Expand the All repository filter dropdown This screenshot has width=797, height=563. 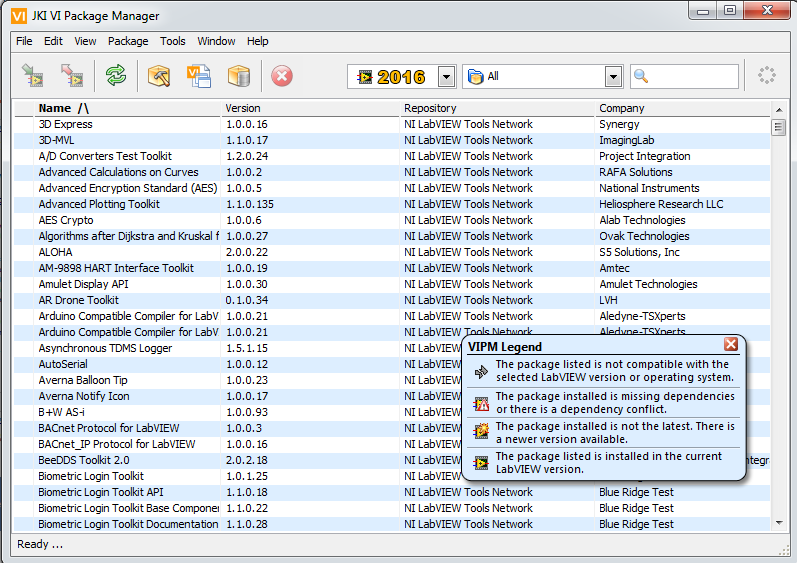point(614,77)
